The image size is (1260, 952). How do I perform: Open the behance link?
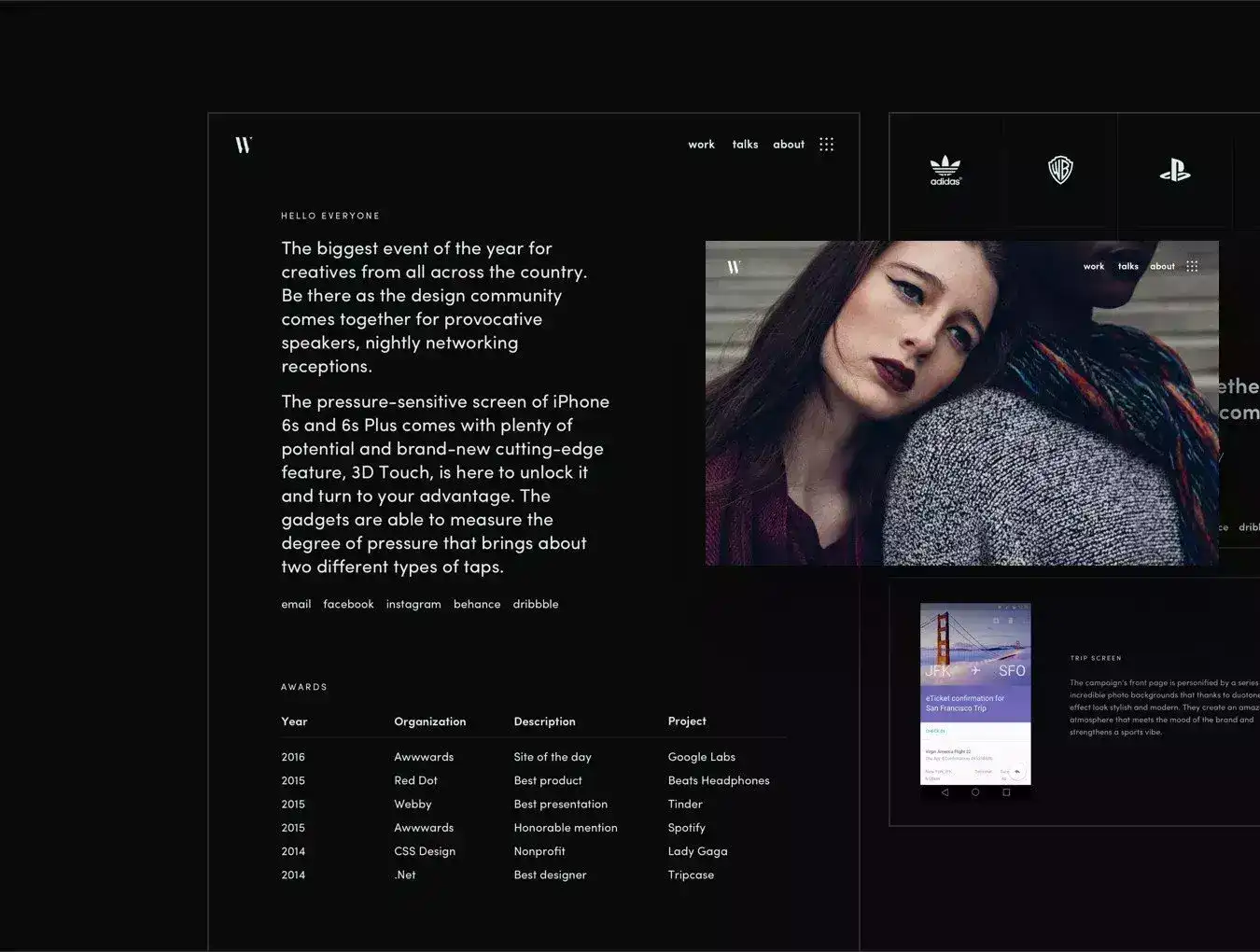pyautogui.click(x=477, y=605)
